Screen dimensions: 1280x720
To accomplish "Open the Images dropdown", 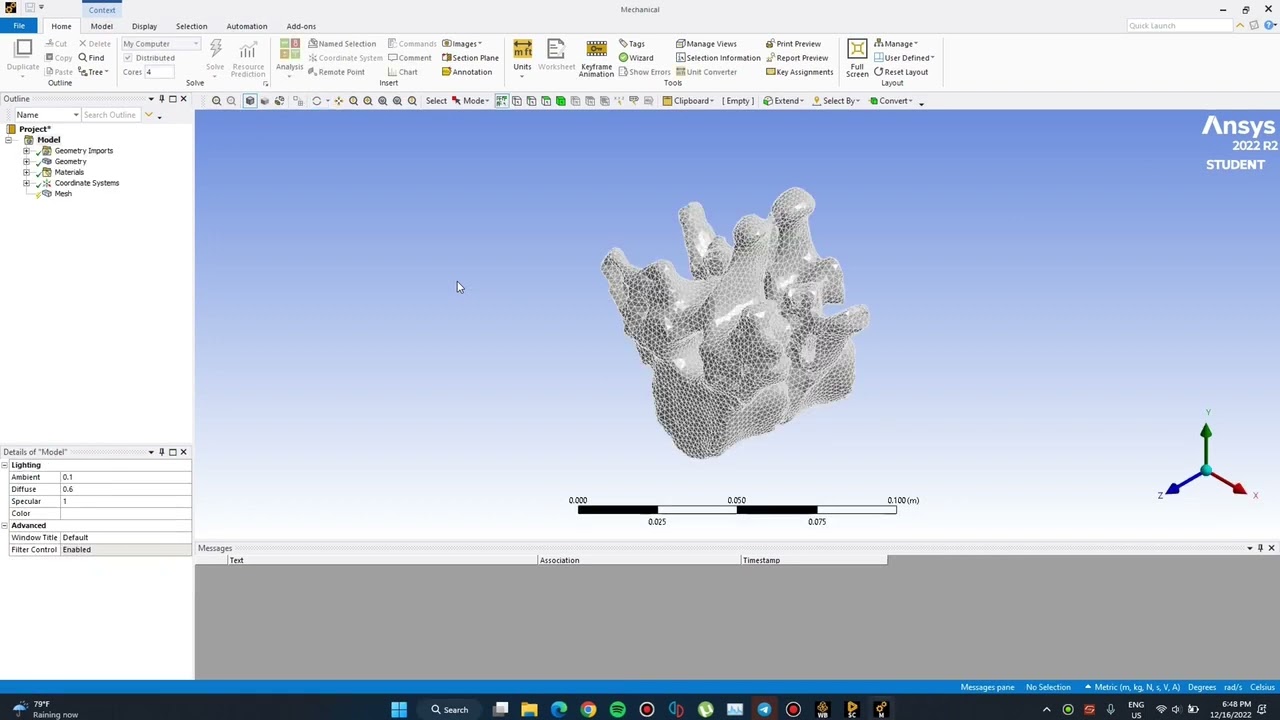I will (x=462, y=44).
